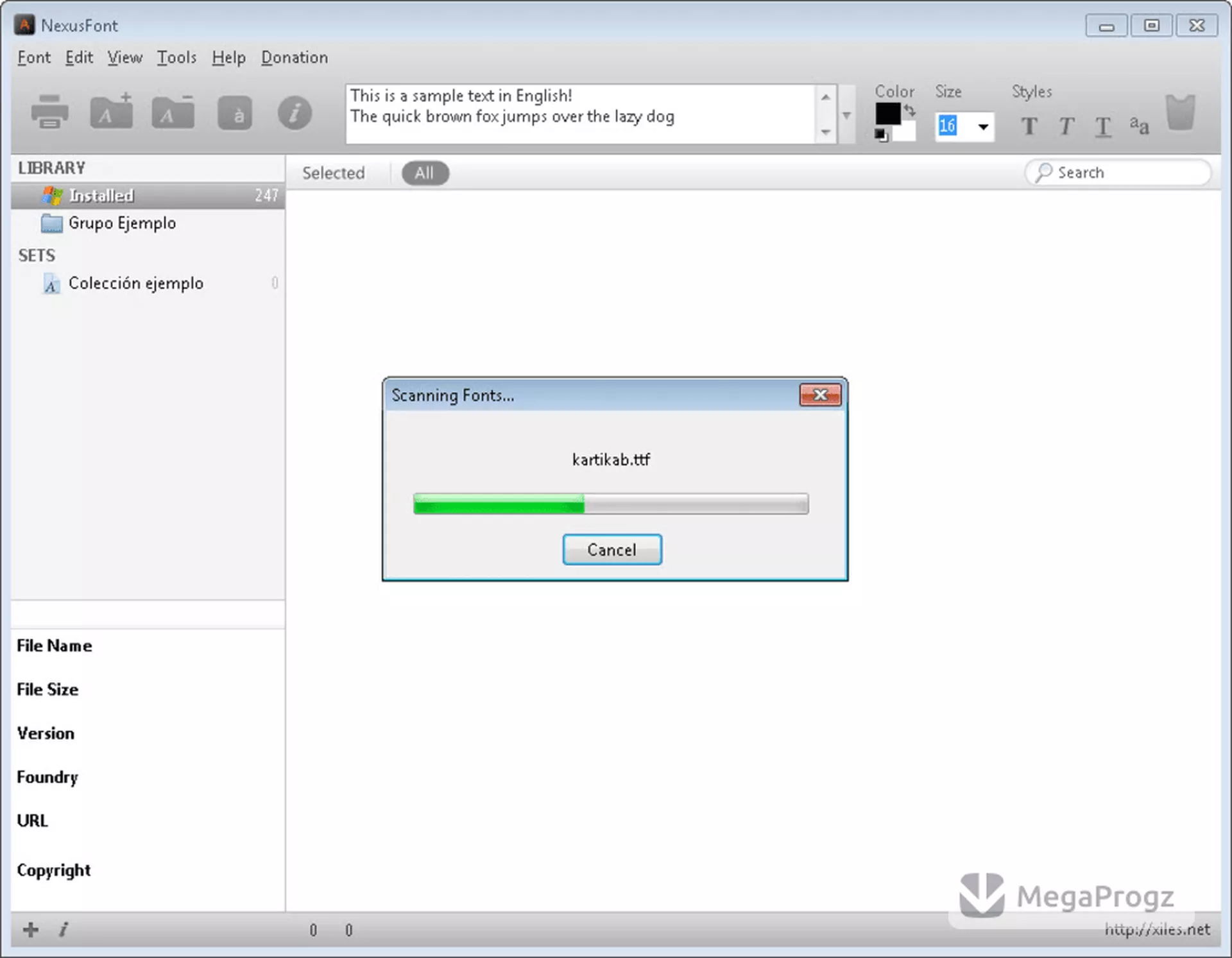
Task: Click the Remove Folder toolbar icon
Action: pyautogui.click(x=173, y=112)
